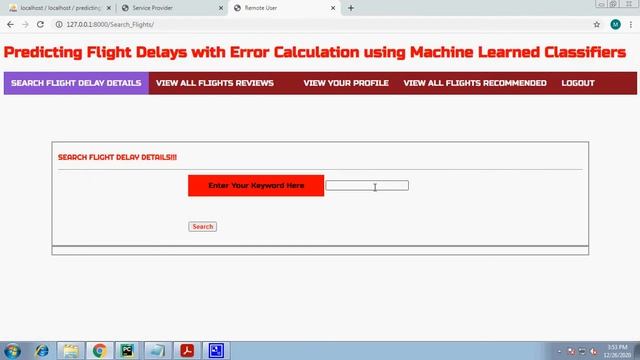Click the Search button
The image size is (640, 360).
coord(202,227)
